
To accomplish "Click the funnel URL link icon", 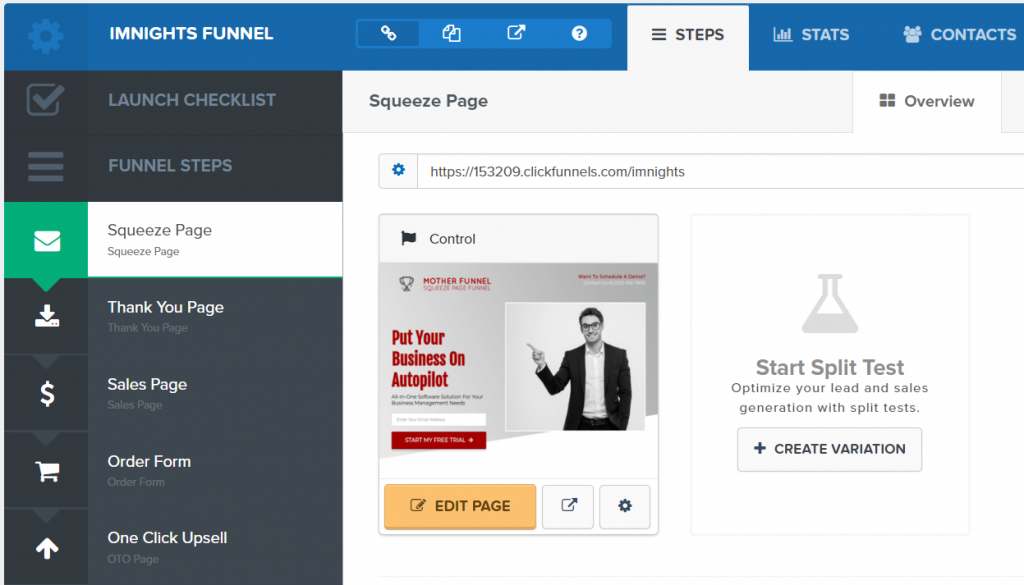I will (x=388, y=33).
